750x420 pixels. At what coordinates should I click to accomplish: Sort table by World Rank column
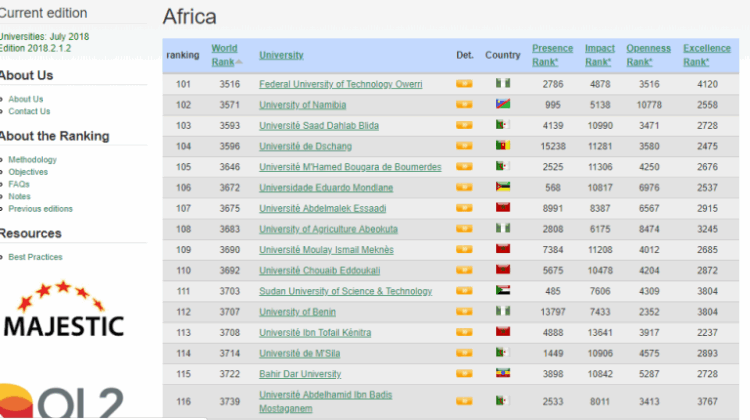point(224,55)
